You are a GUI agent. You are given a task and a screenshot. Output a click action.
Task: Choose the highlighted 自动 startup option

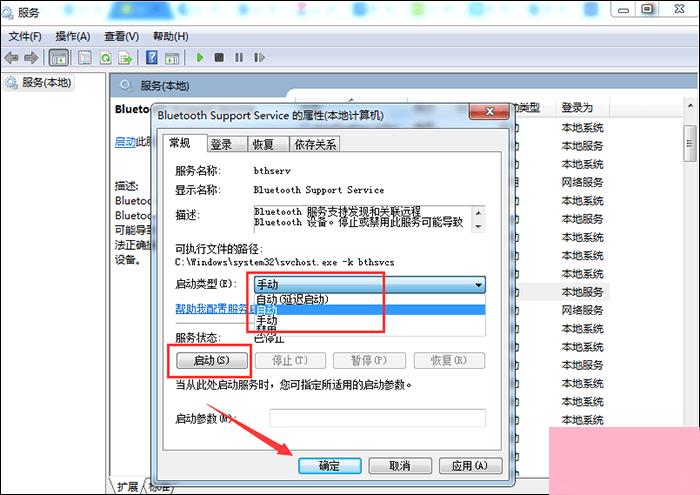pyautogui.click(x=370, y=309)
